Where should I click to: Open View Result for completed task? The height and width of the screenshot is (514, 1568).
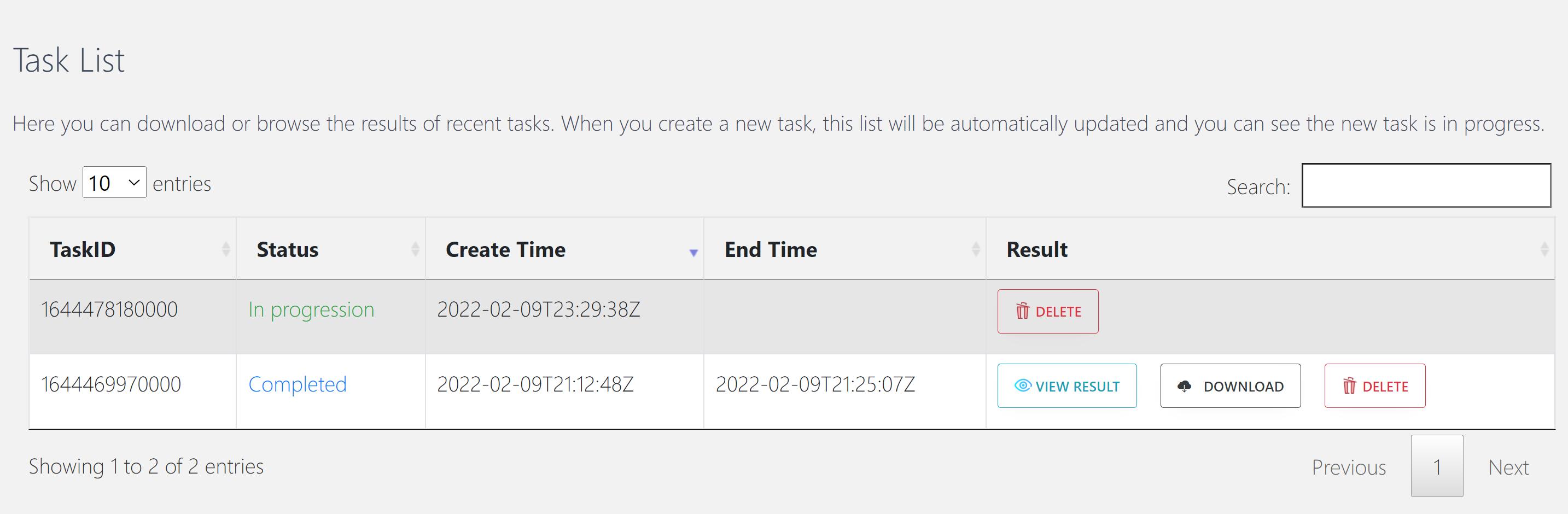(x=1067, y=385)
